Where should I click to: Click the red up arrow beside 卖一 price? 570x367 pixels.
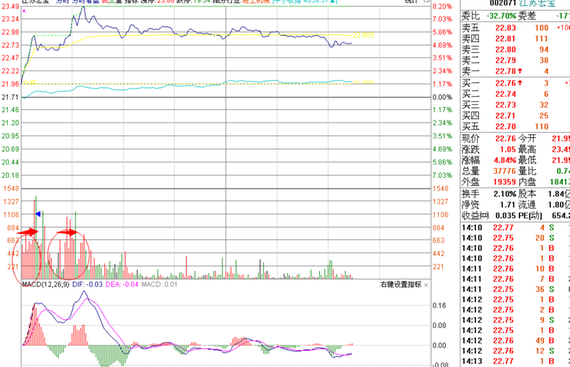pos(520,71)
